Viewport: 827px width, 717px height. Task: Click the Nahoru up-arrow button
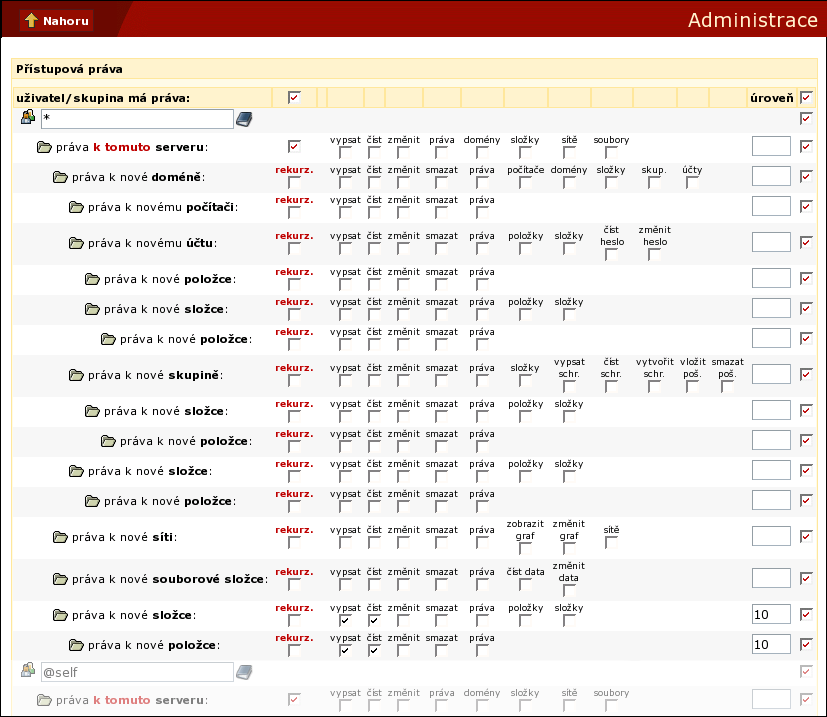(x=56, y=20)
